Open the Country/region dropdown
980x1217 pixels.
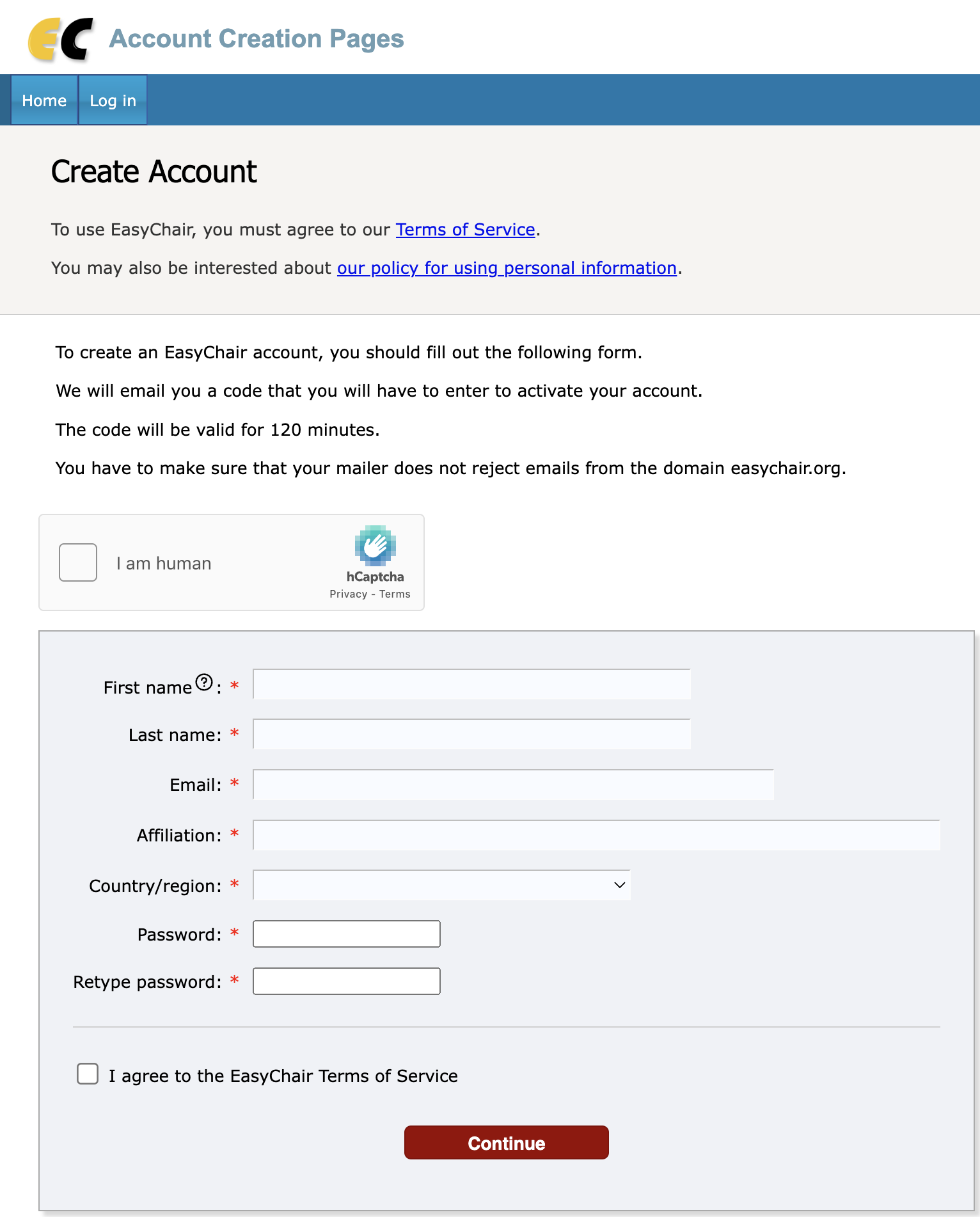(x=441, y=885)
